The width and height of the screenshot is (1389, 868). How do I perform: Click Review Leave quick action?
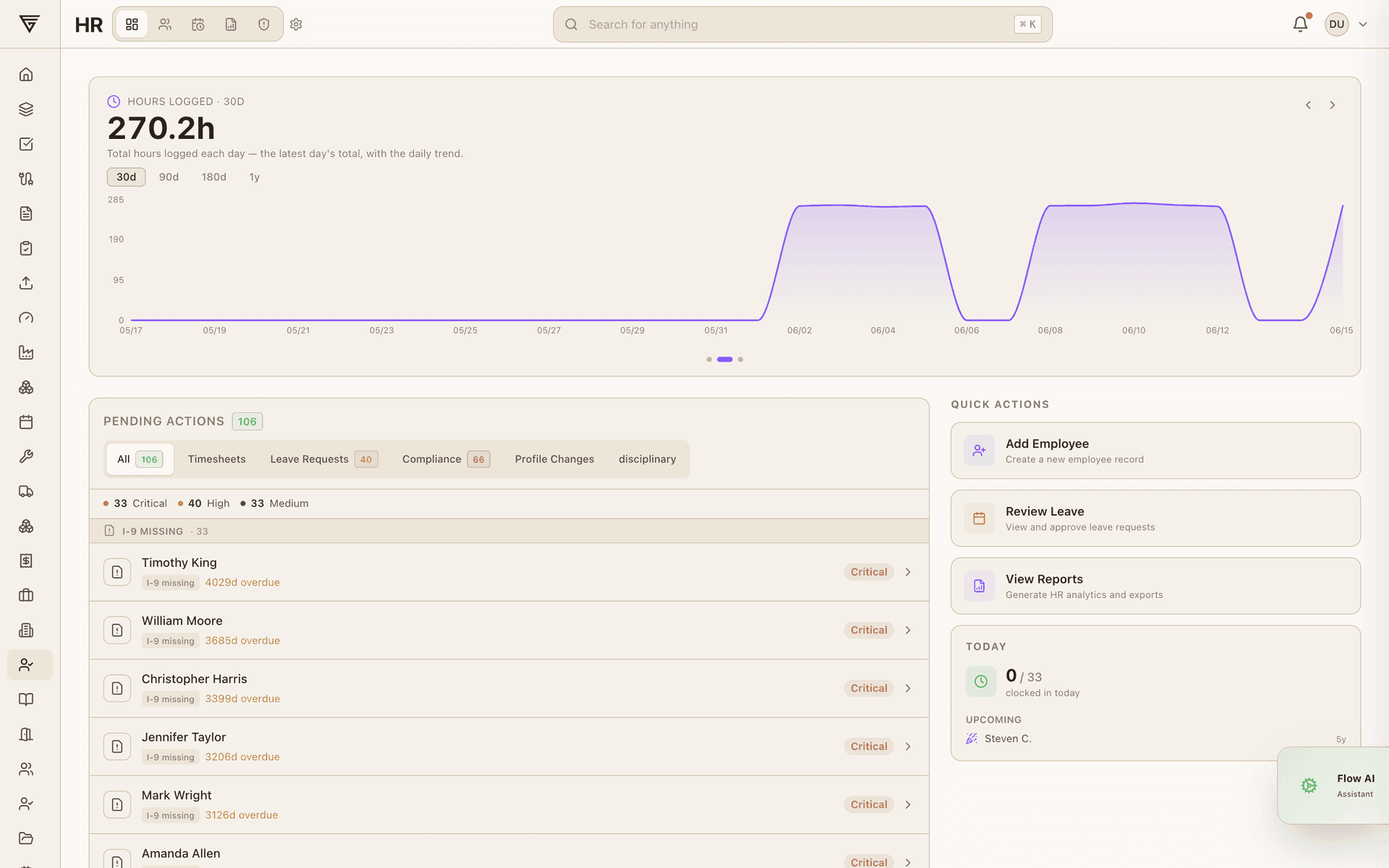click(x=1155, y=518)
